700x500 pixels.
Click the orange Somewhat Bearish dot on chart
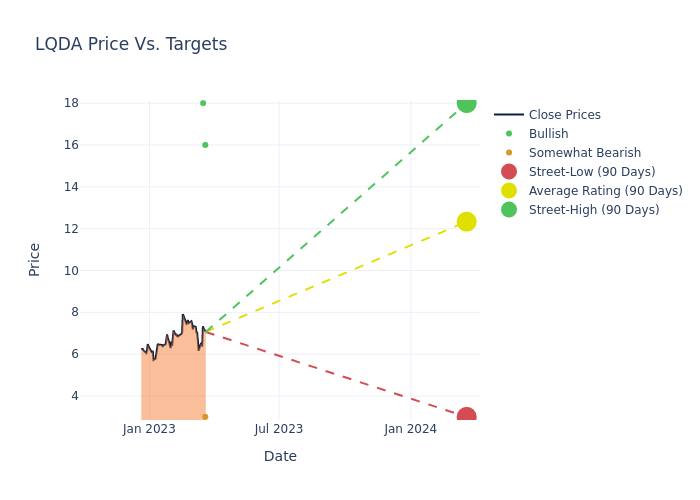click(x=205, y=417)
